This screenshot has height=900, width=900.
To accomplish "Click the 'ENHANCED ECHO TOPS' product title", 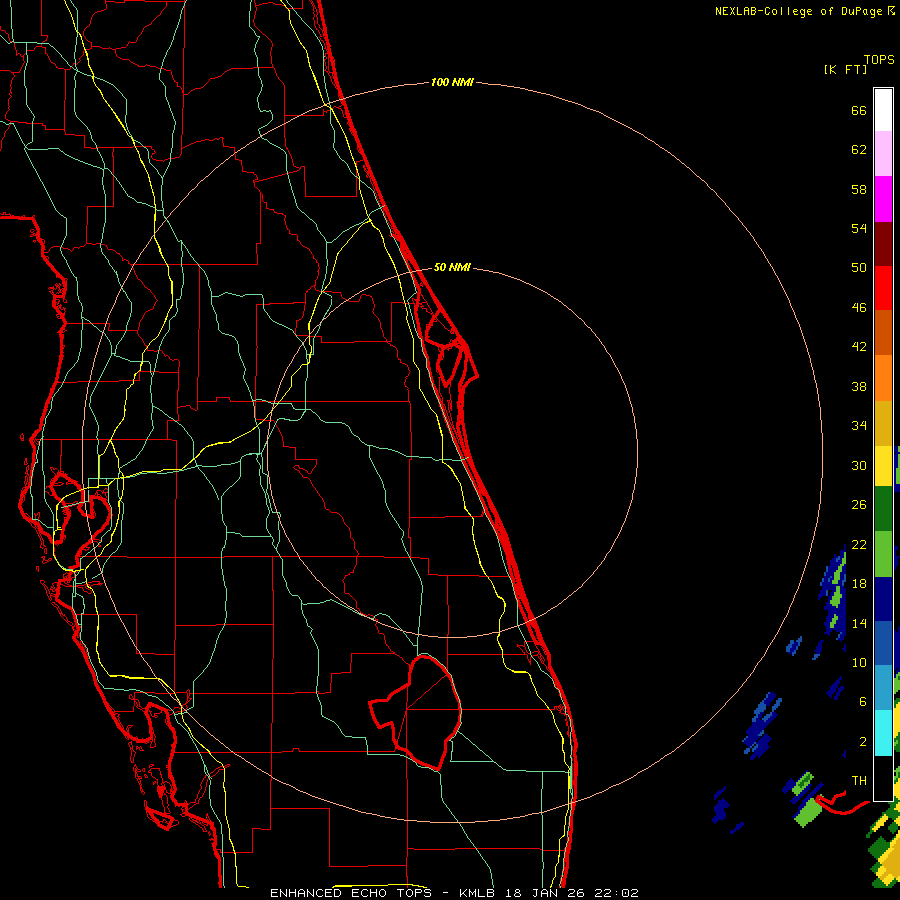I will coord(351,893).
